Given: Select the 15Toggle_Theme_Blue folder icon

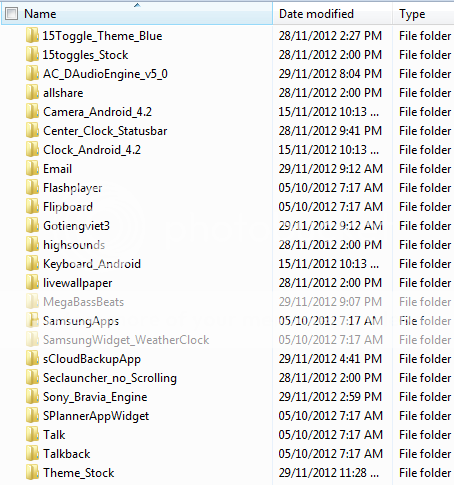Looking at the screenshot, I should (32, 36).
